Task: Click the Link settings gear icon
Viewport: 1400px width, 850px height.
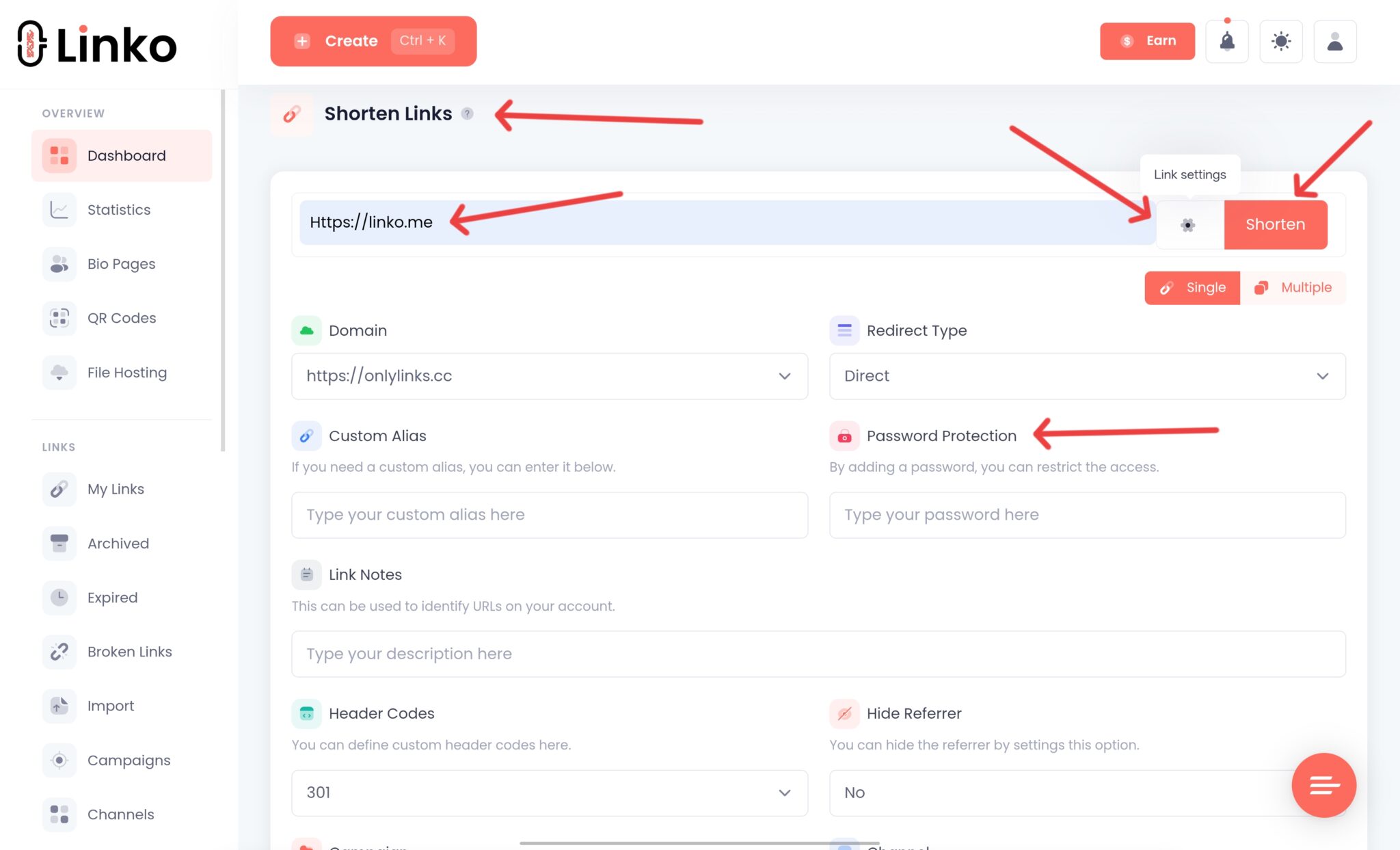Action: pyautogui.click(x=1188, y=224)
